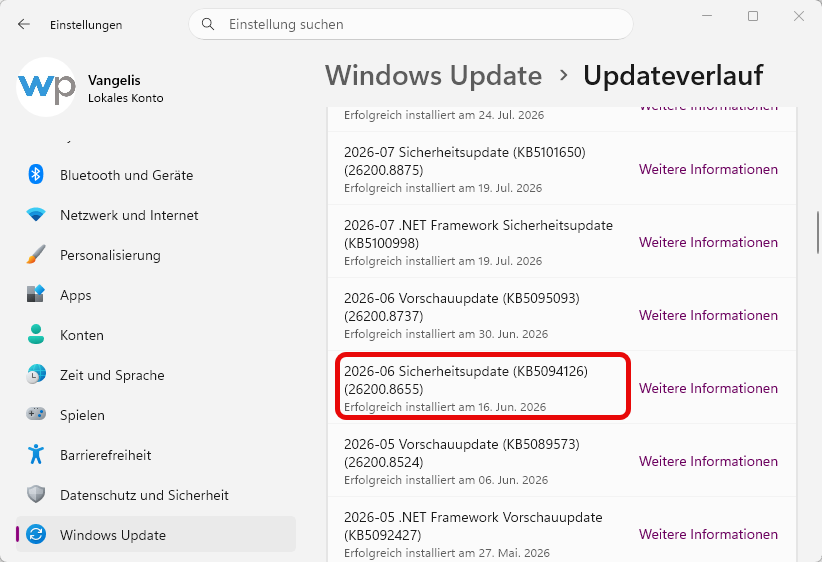Click the Lokales Konto label
Viewport: 822px width, 562px height.
(126, 98)
